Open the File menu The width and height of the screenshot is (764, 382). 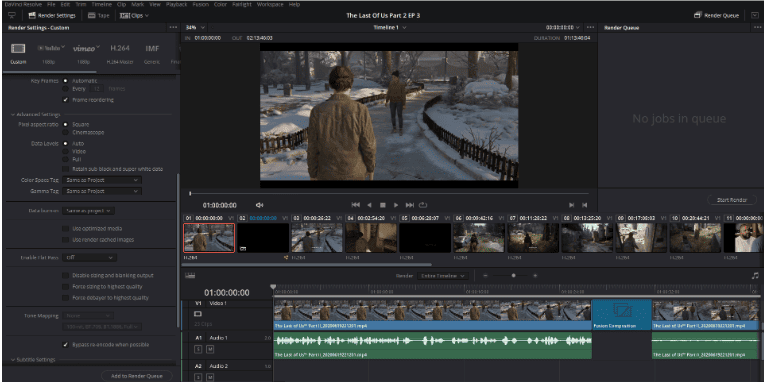pos(51,4)
